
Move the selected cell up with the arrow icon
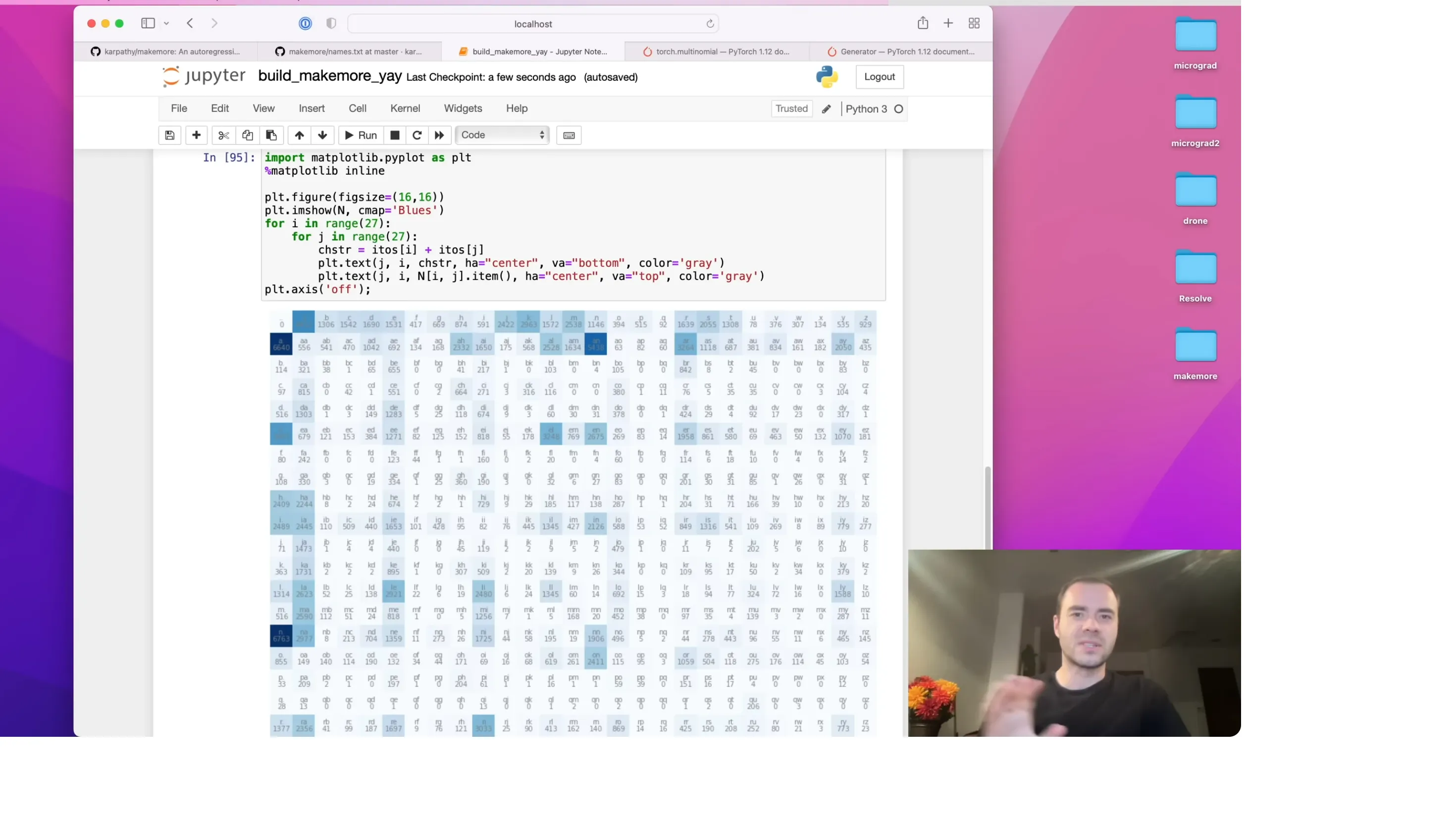pos(299,135)
